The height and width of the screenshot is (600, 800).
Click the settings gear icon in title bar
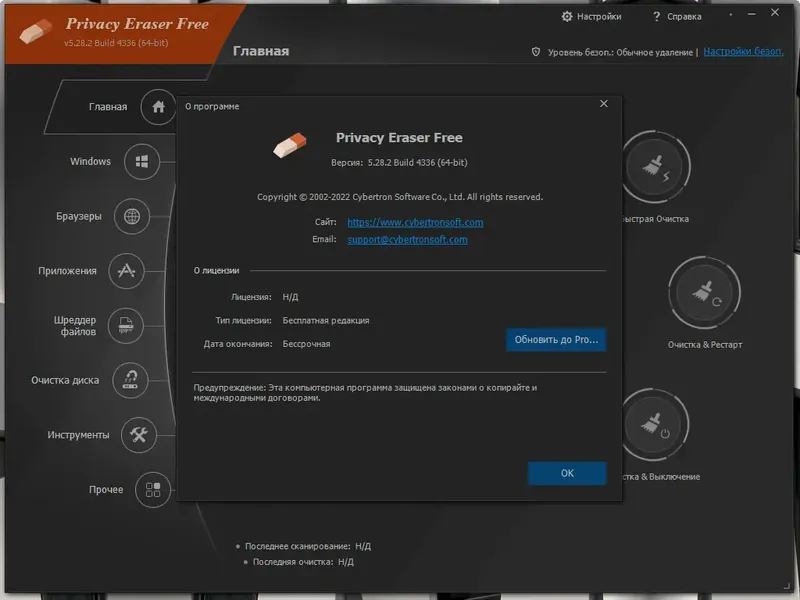567,16
